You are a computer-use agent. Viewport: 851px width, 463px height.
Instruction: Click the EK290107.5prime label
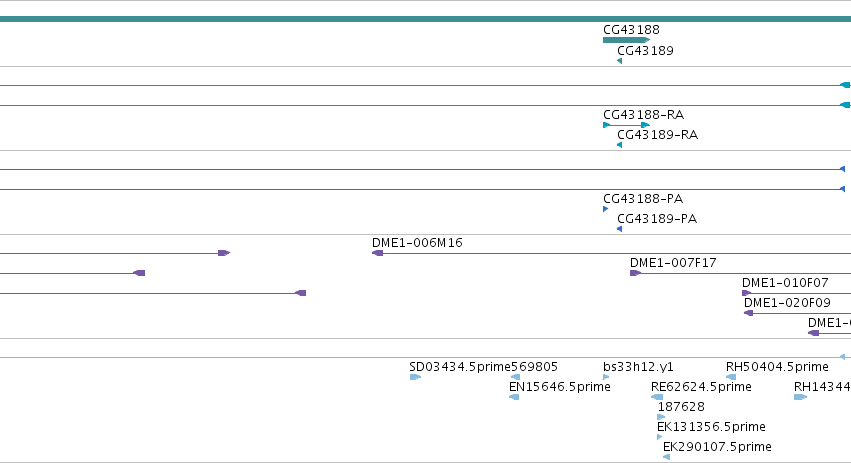(717, 447)
